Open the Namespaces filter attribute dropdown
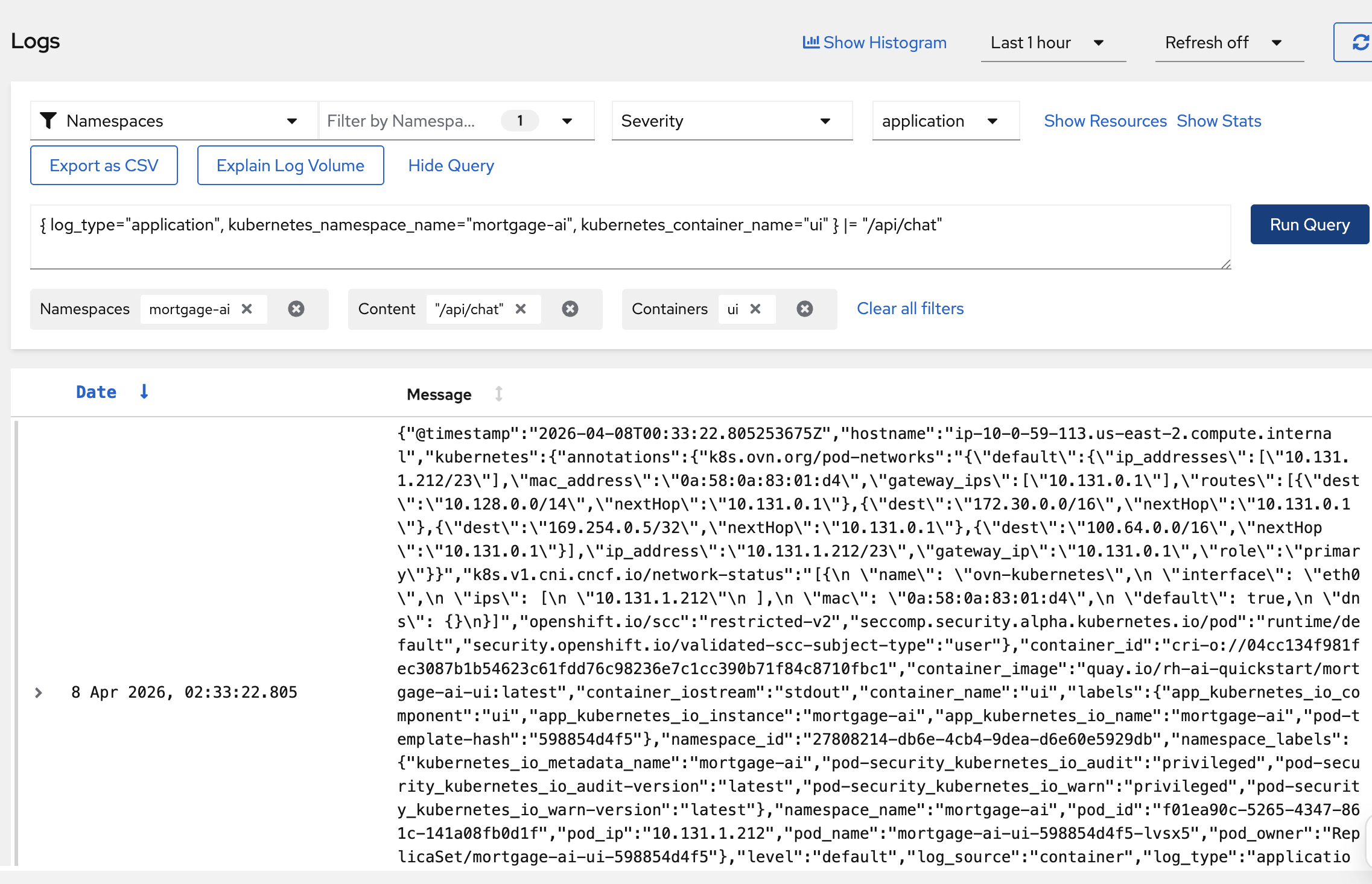 (174, 121)
